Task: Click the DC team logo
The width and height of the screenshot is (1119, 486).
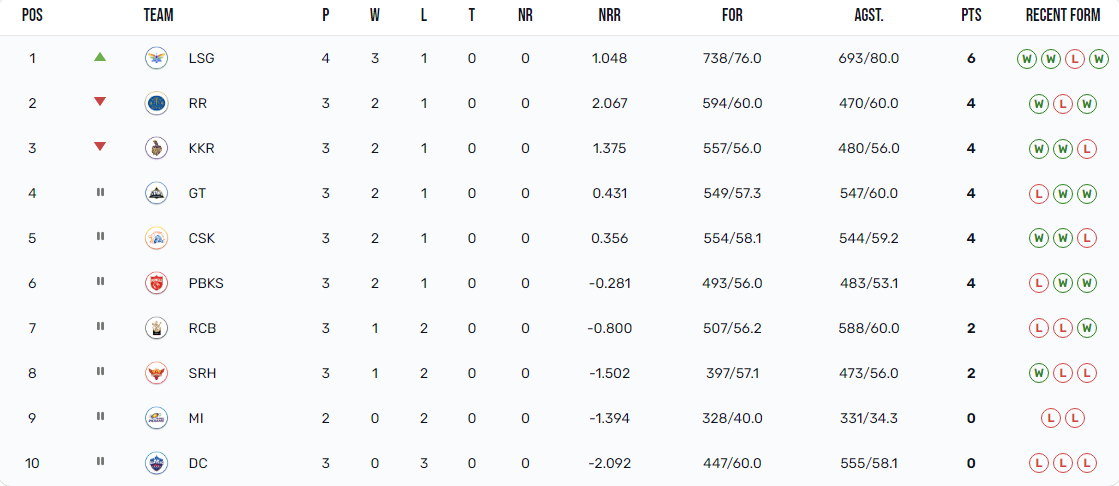Action: 156,463
